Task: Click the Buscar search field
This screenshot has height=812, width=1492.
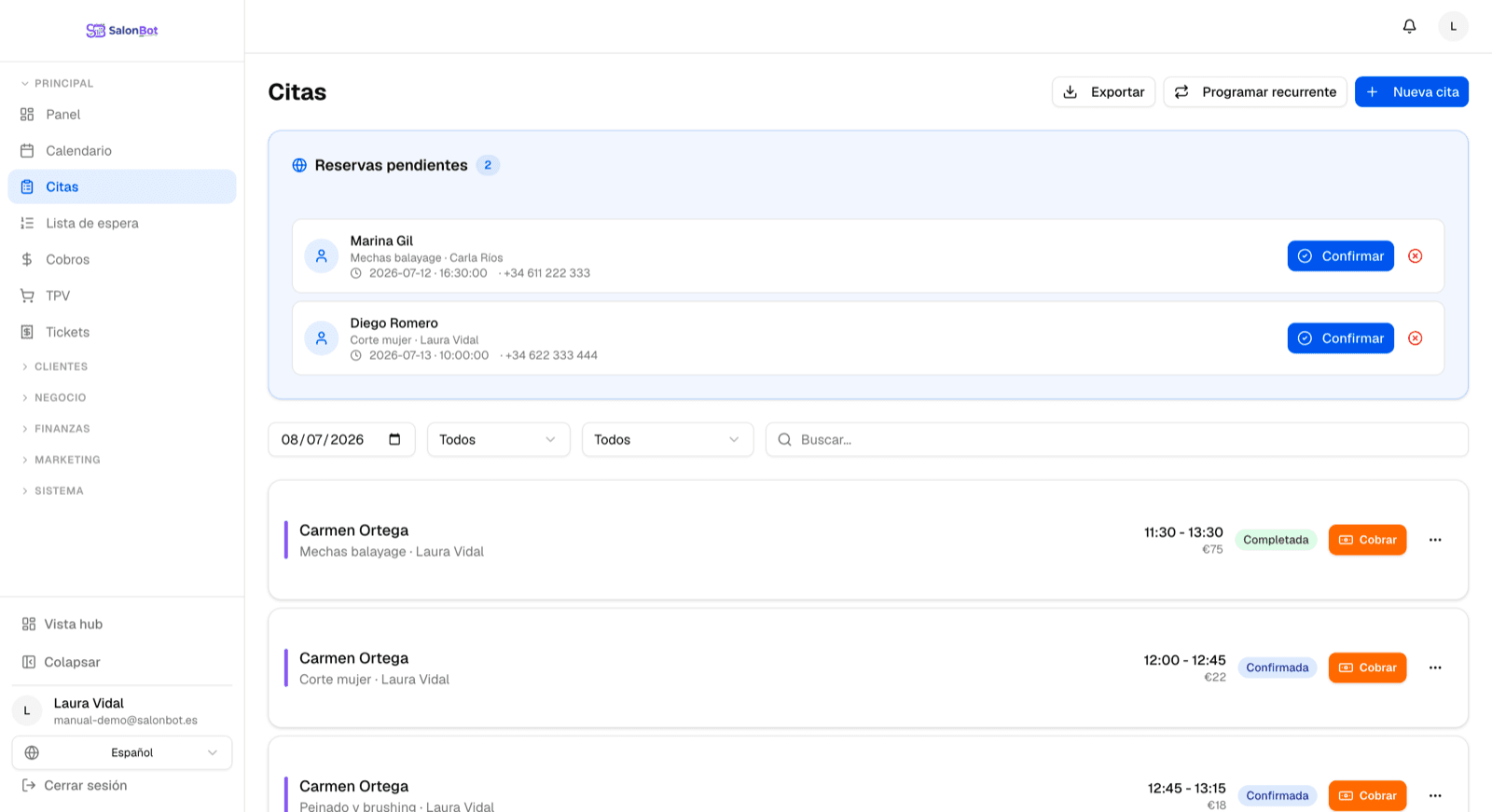Action: tap(1117, 440)
